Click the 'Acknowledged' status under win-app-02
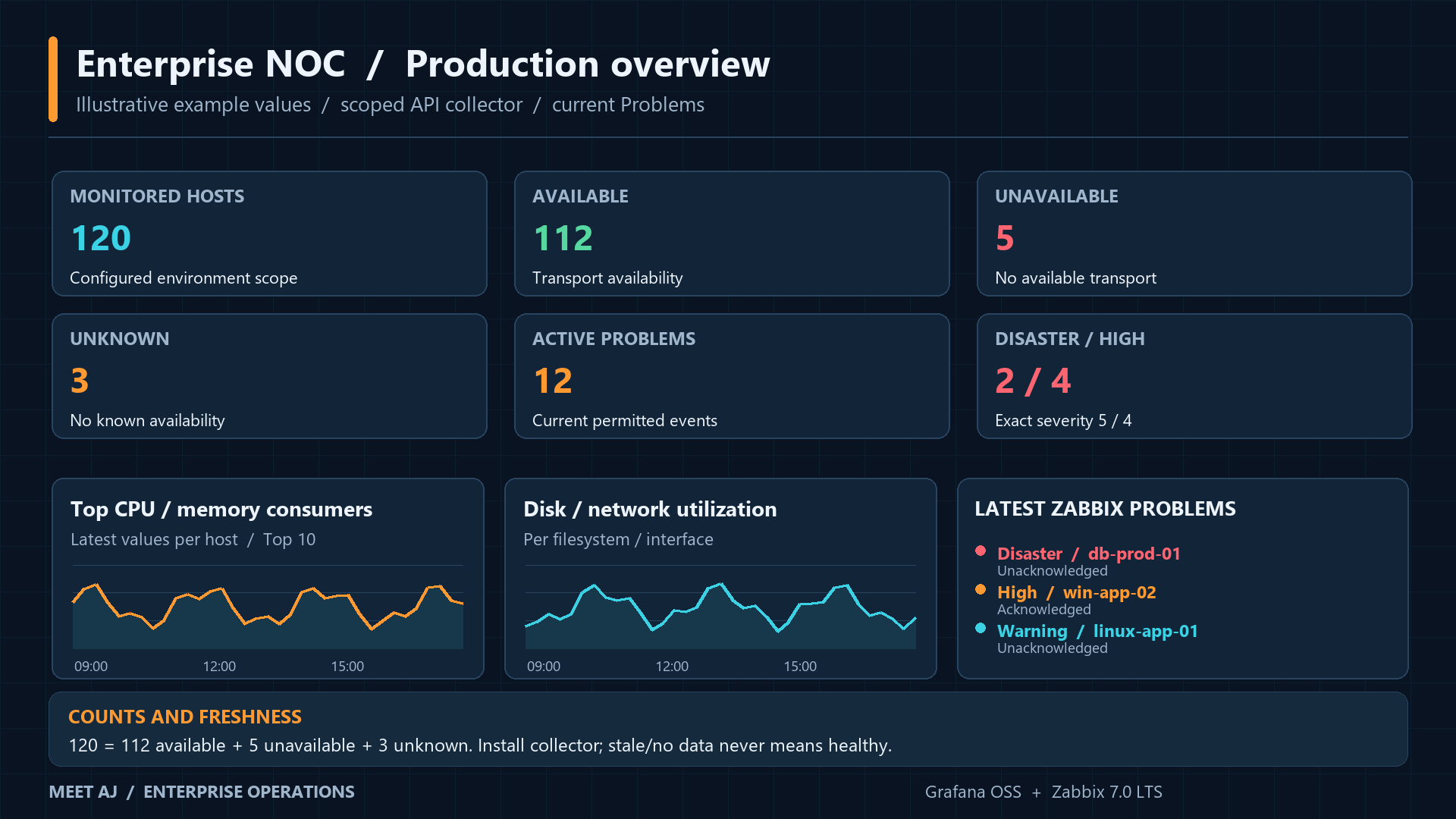1456x819 pixels. (x=1044, y=609)
